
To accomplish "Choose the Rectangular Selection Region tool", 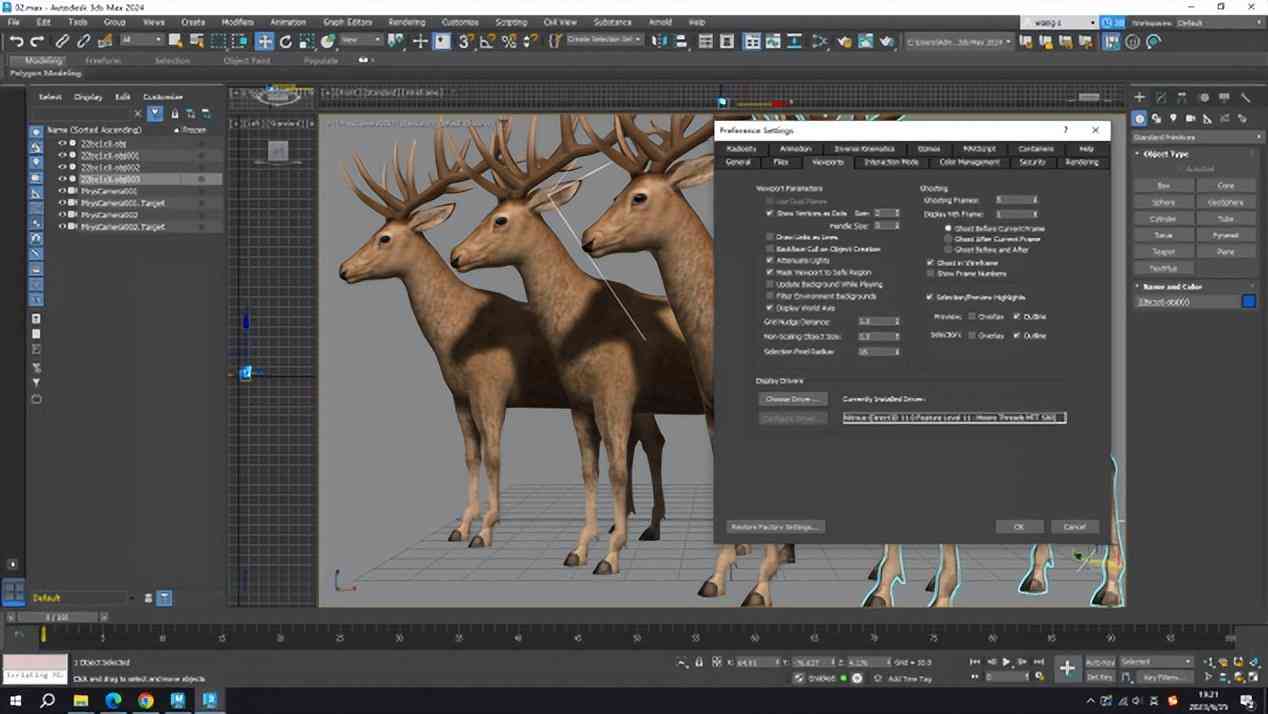I will [x=218, y=41].
